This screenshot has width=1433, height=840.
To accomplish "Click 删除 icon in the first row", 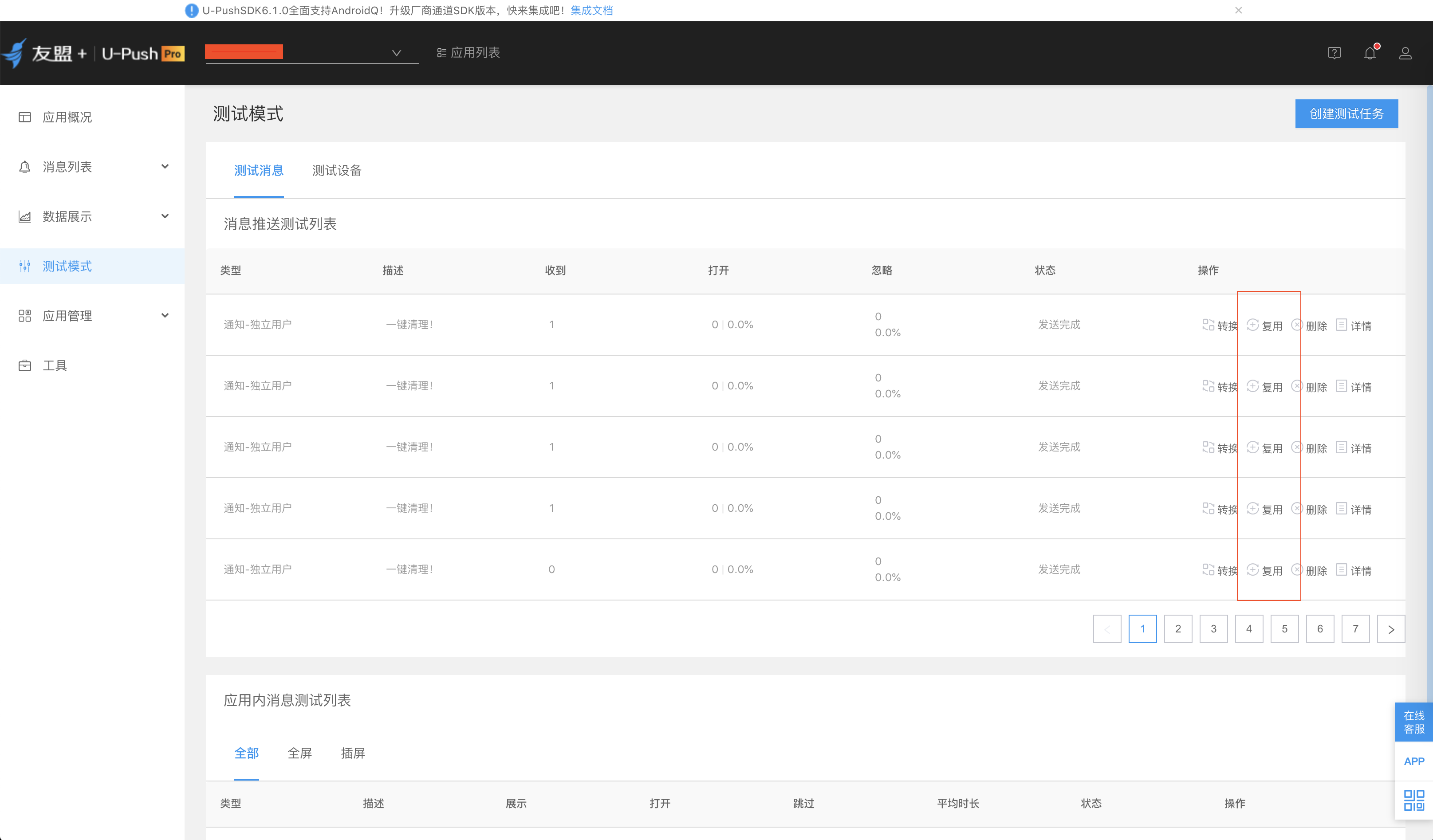I will (1296, 325).
